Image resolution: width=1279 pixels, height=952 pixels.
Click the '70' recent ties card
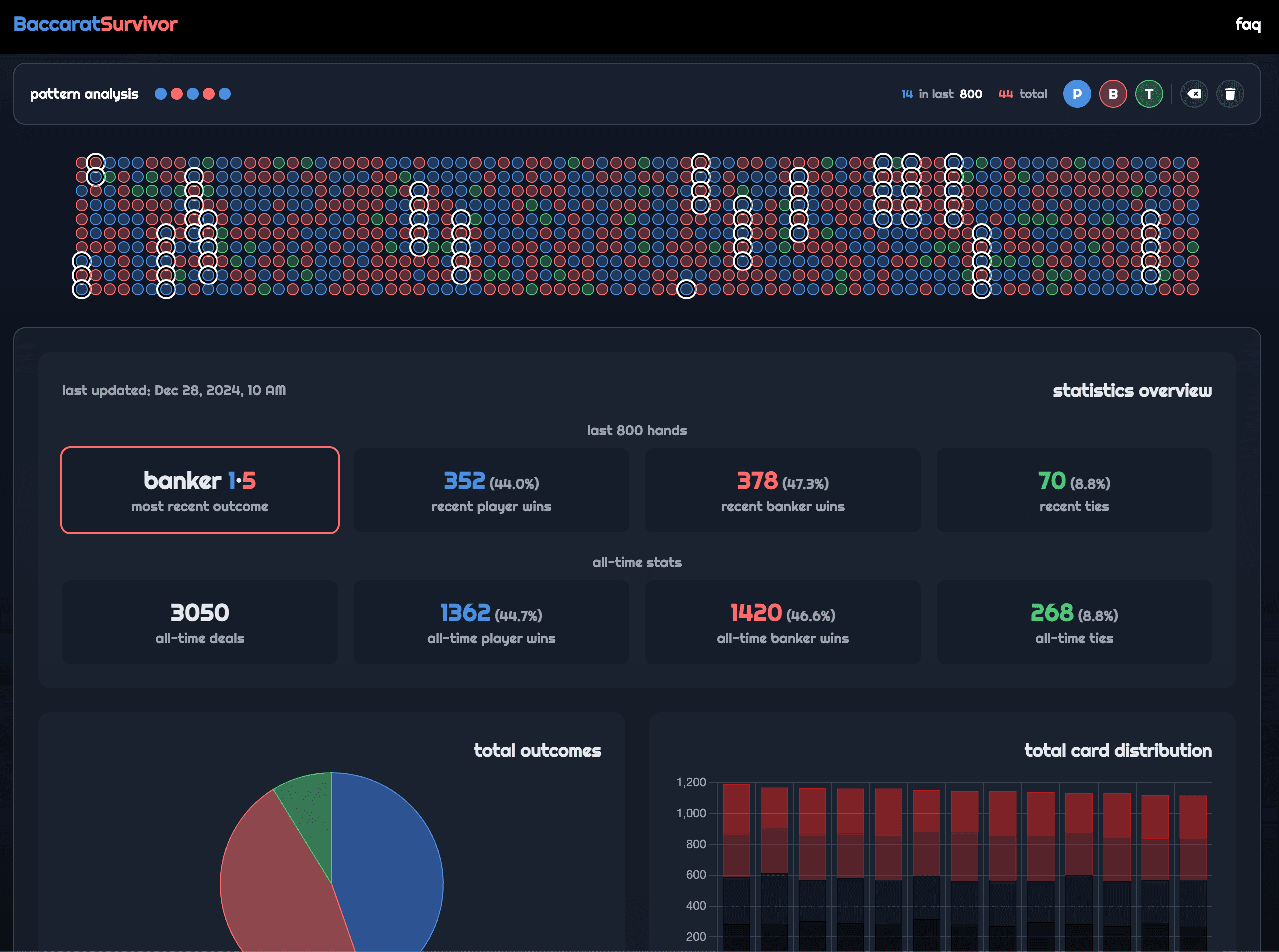click(1074, 490)
